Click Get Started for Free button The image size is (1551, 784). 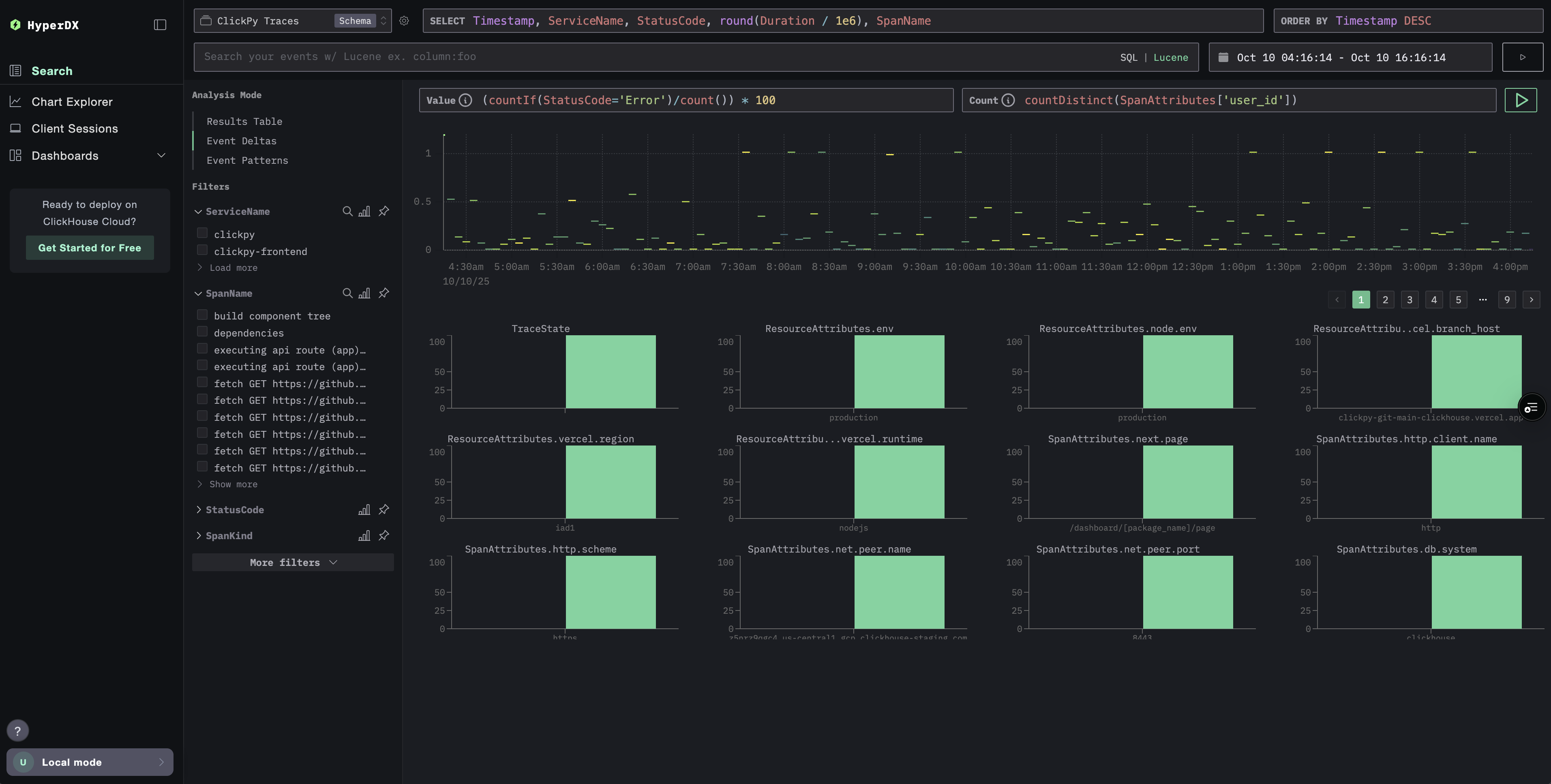[90, 248]
